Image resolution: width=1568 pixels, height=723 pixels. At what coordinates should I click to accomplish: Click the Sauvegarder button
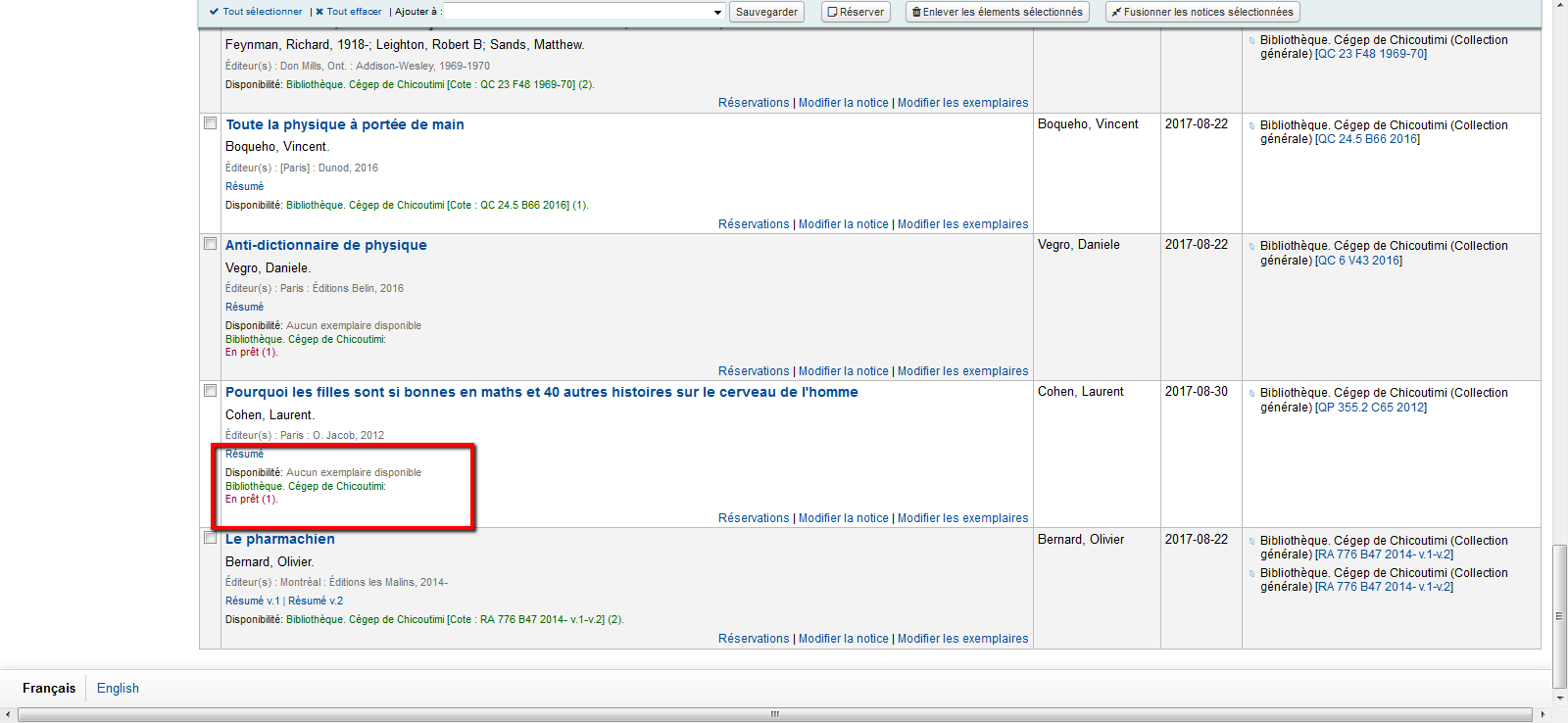(766, 12)
